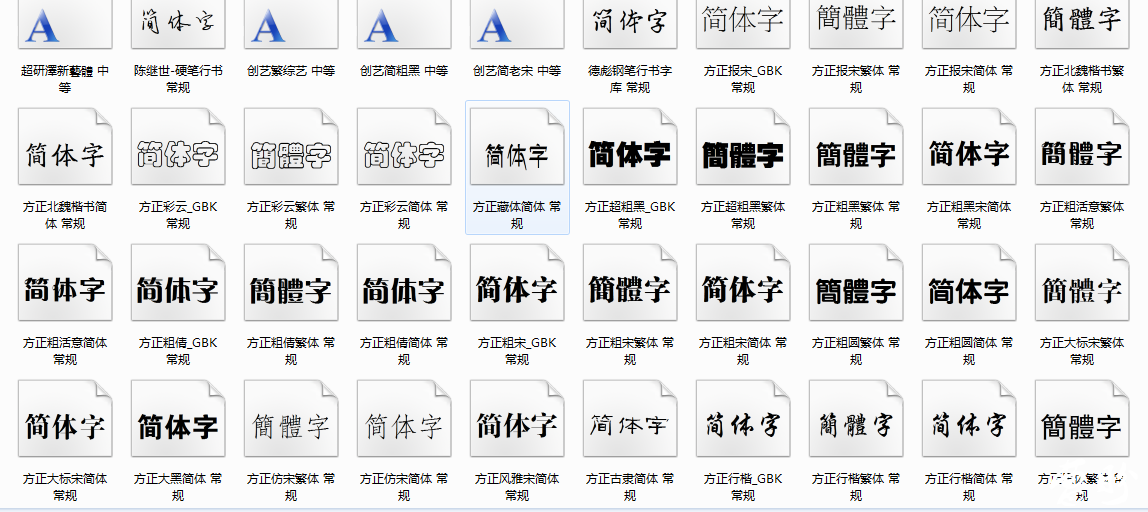Click the 方正行楷_GBK font preview thumbnail
This screenshot has width=1148, height=512.
743,418
